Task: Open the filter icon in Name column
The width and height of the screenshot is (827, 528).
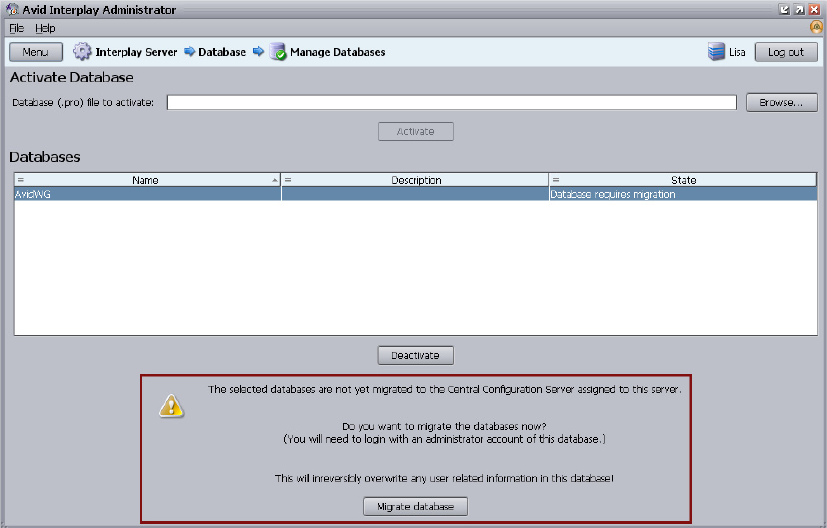Action: click(21, 180)
